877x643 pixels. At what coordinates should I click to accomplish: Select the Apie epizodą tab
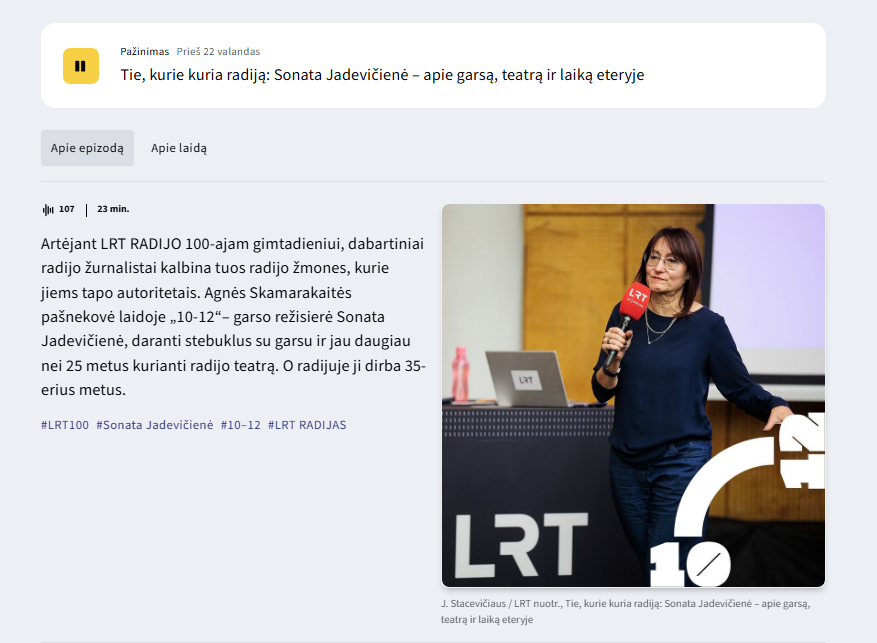click(x=87, y=148)
